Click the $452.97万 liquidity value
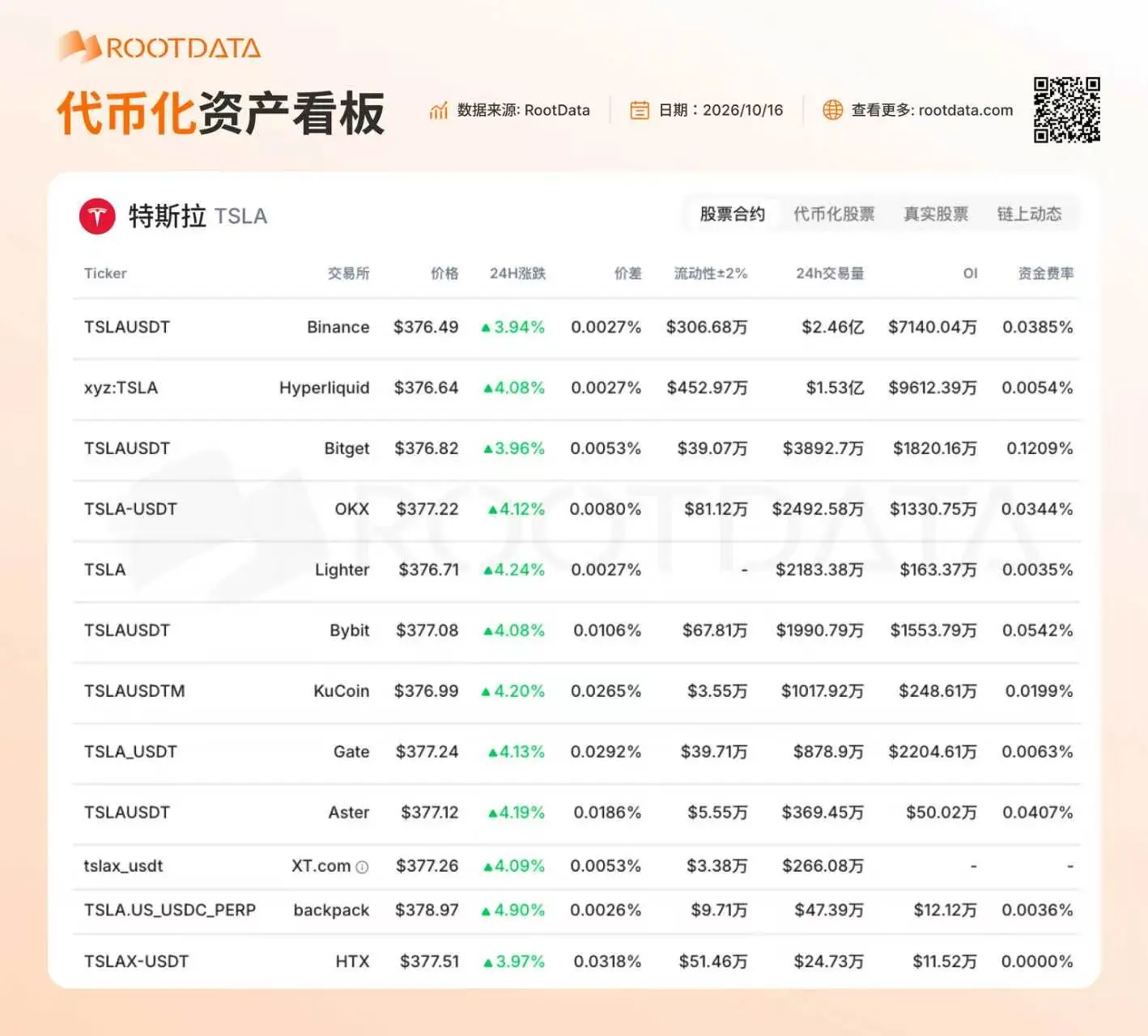This screenshot has width=1148, height=1036. point(707,388)
